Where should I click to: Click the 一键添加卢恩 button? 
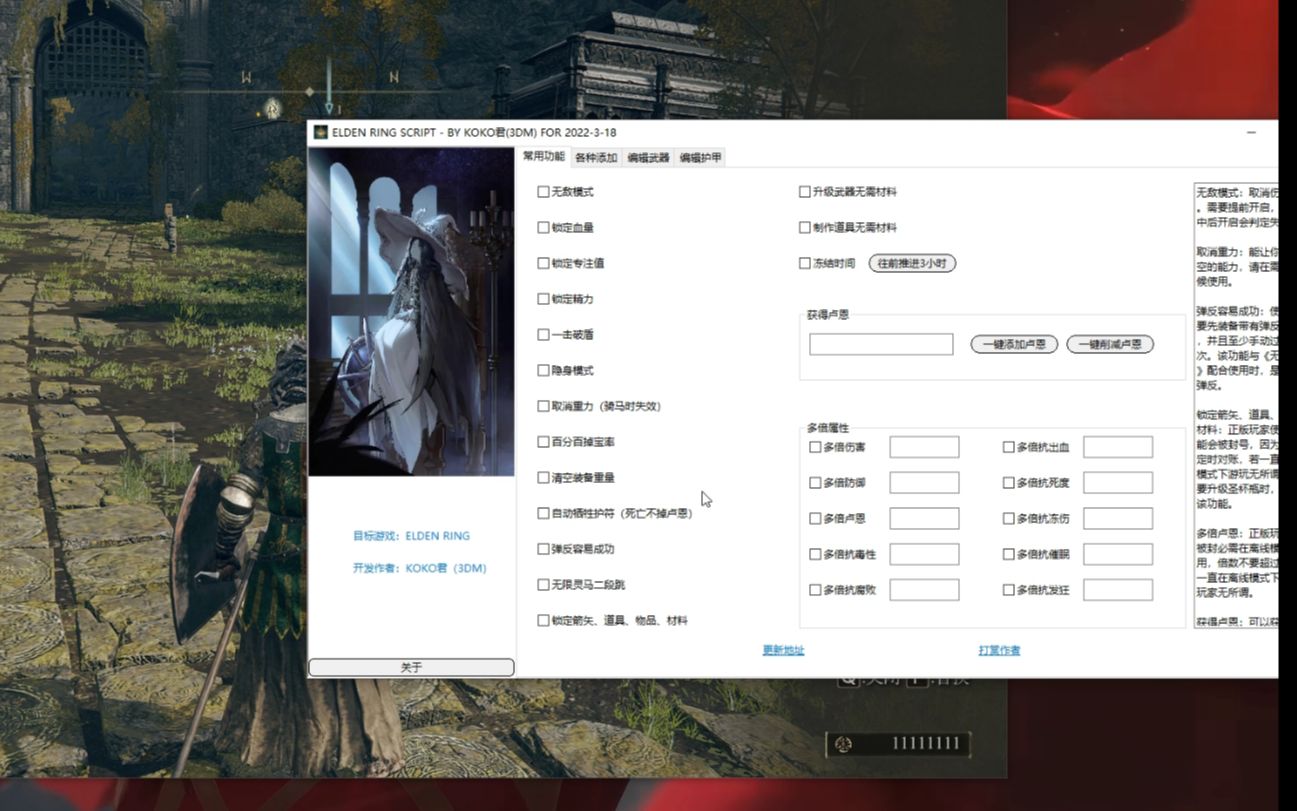[x=1014, y=344]
